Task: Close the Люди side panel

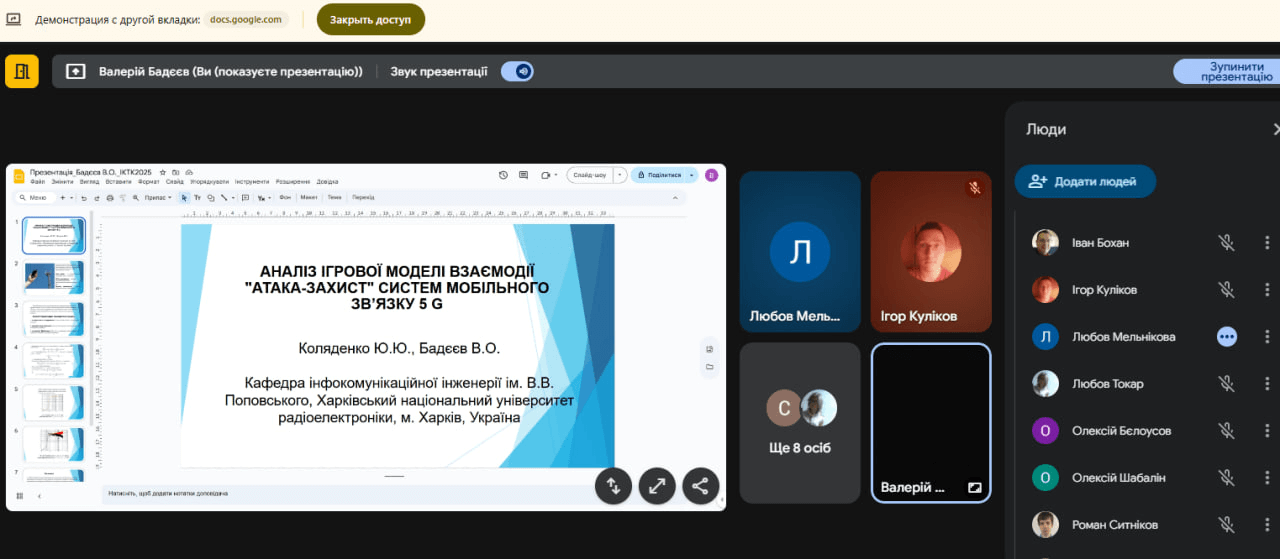Action: click(1275, 129)
